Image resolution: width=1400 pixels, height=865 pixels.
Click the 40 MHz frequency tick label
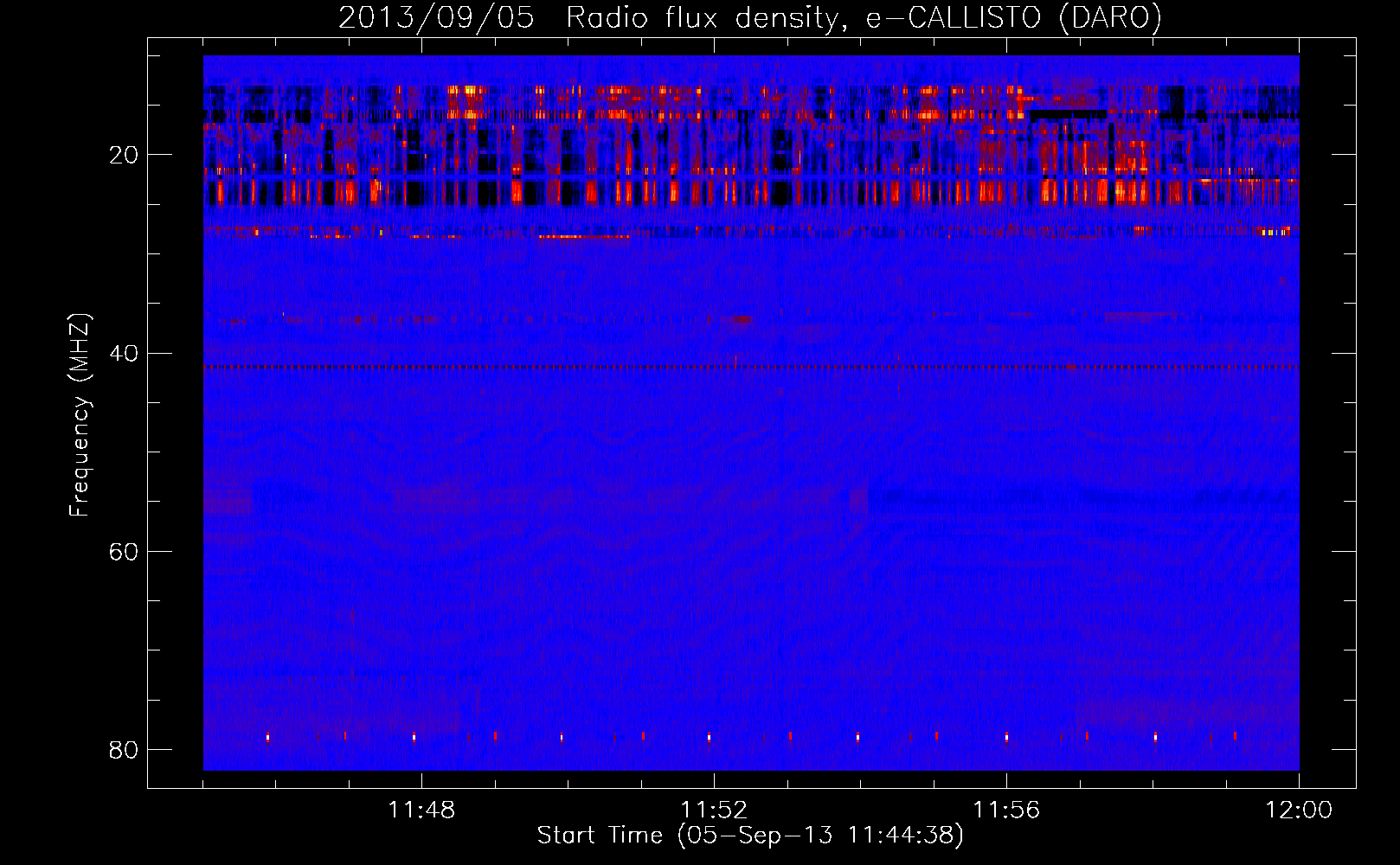[x=124, y=353]
